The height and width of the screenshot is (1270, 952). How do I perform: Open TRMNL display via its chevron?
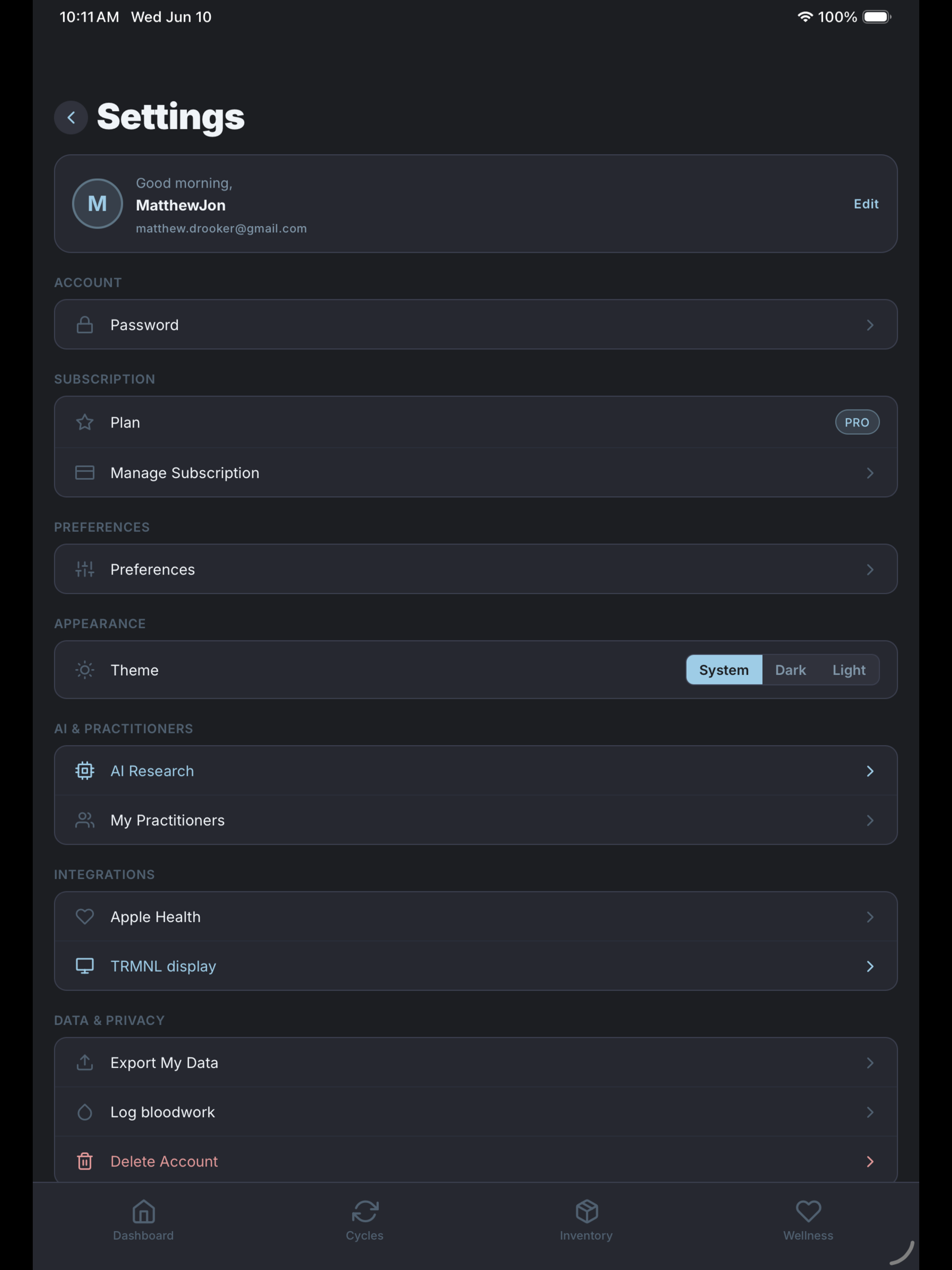[870, 966]
